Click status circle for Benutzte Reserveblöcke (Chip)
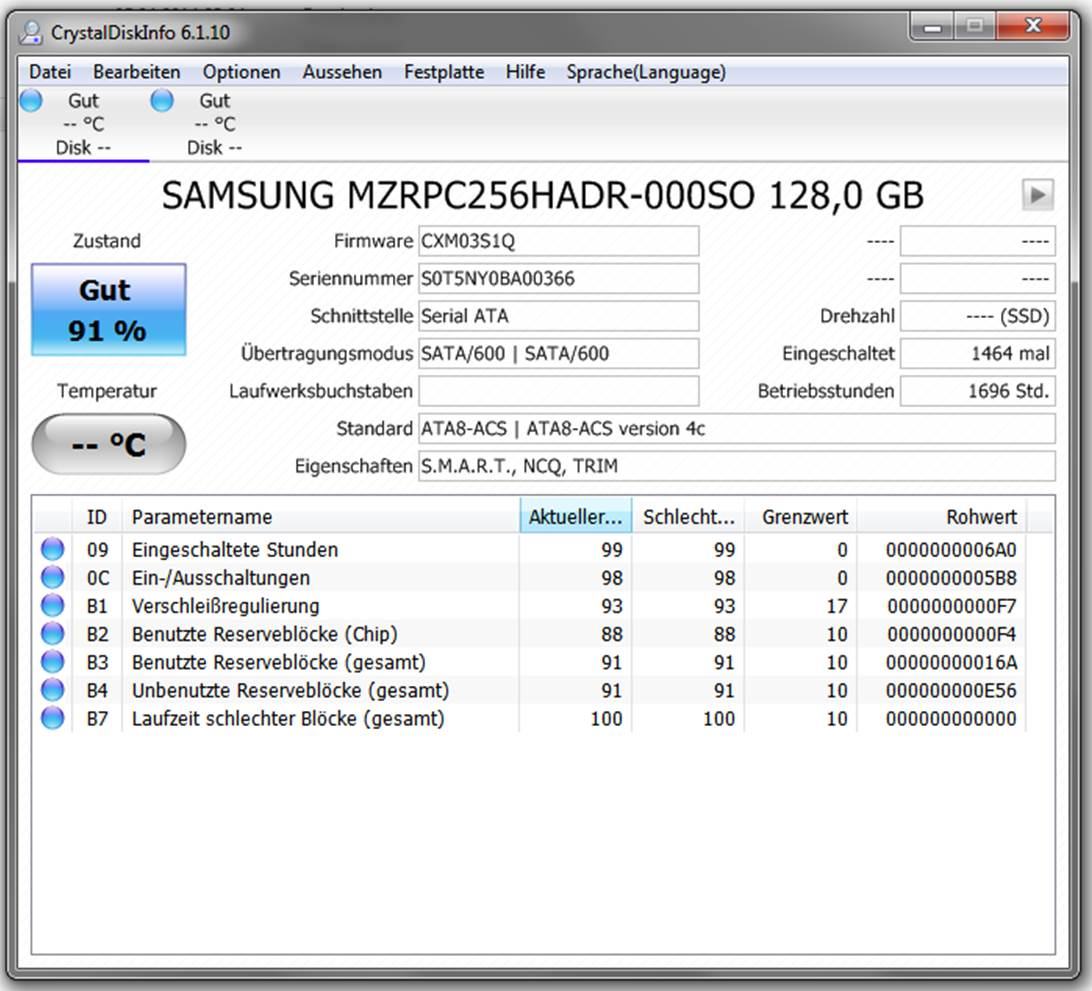Screen dimensions: 1092x991 tap(52, 634)
